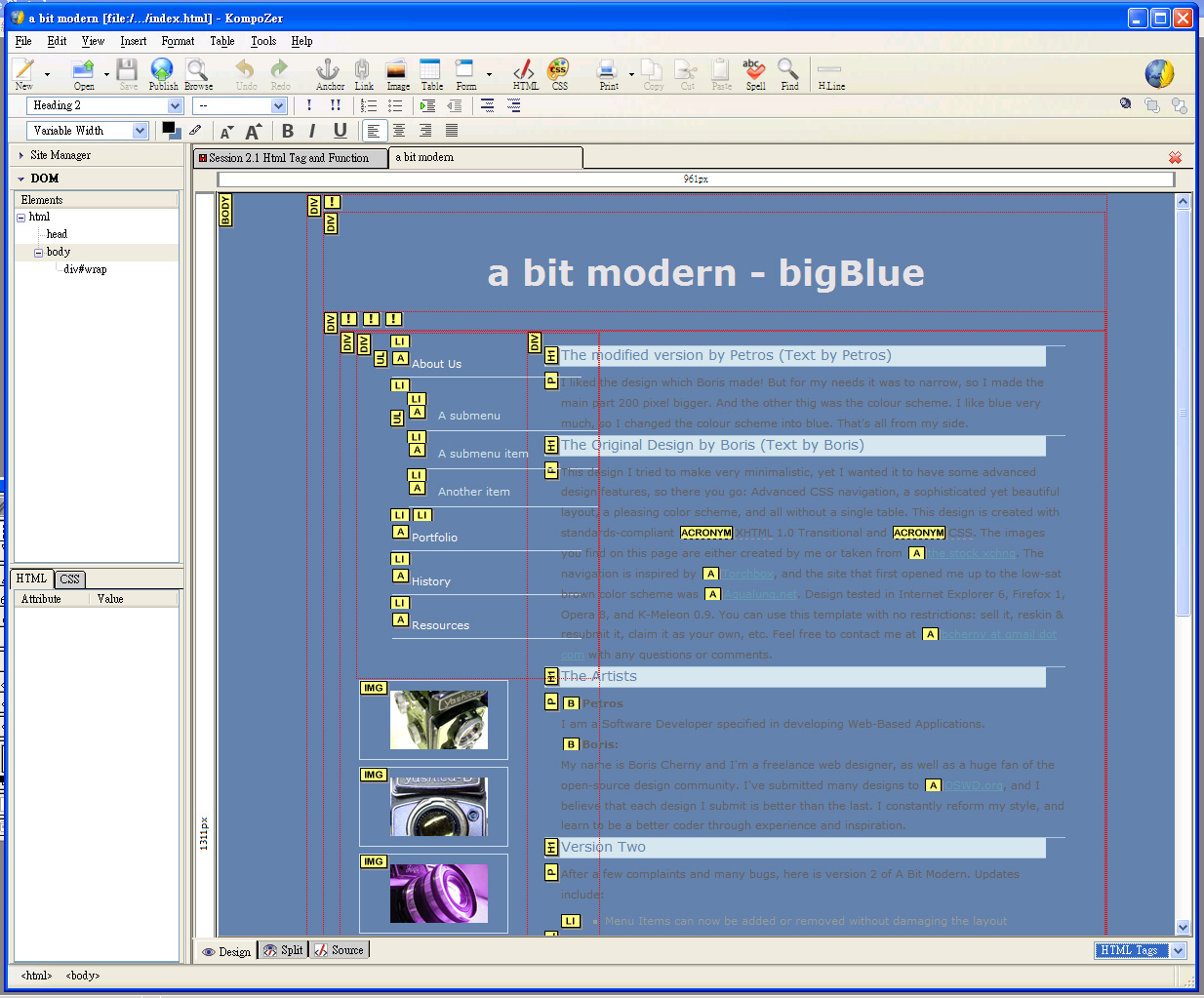1204x998 pixels.
Task: Click the Image insert icon
Action: coord(397,73)
